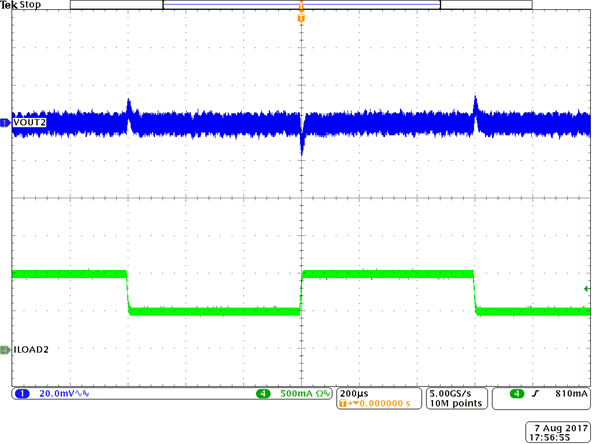Click the blue channel 1 badge
This screenshot has width=592, height=444.
(22, 394)
